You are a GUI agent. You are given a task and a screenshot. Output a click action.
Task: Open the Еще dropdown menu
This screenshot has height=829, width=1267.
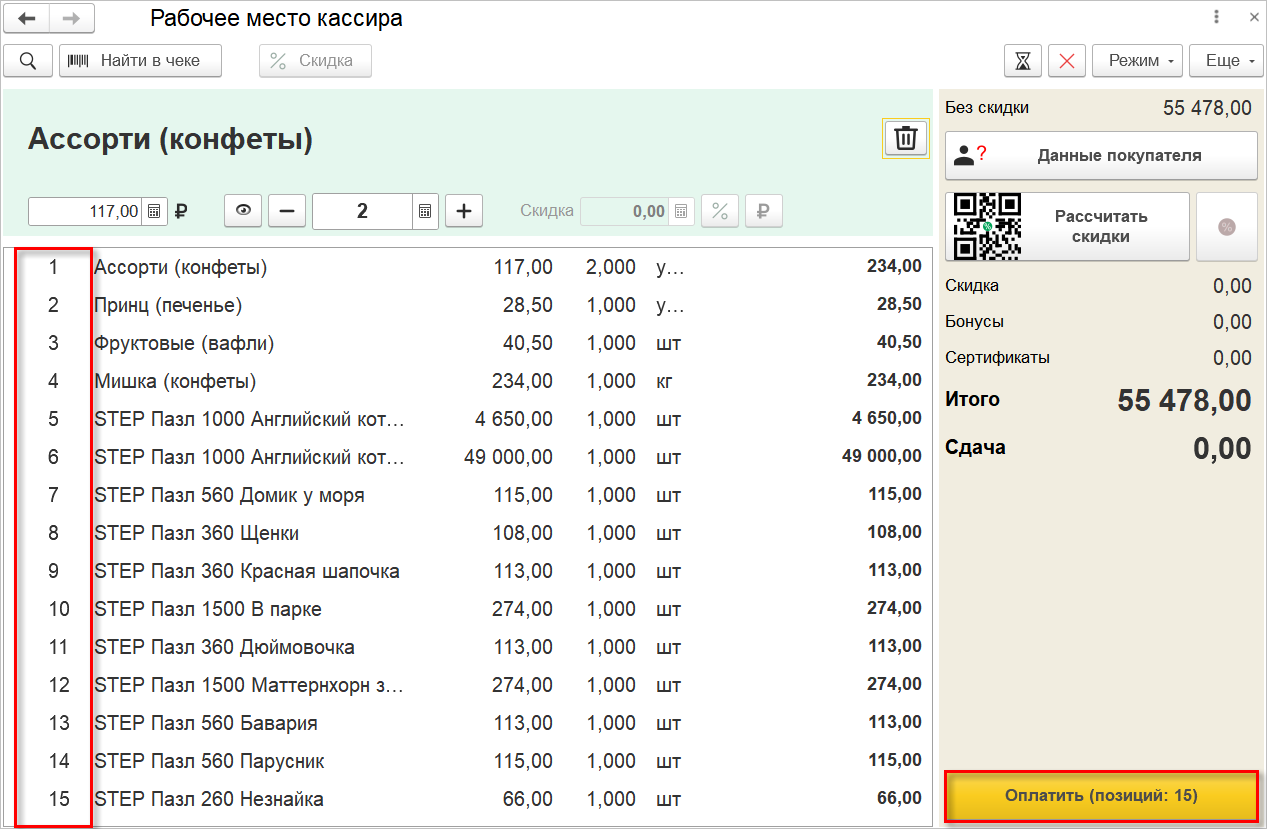(1226, 60)
